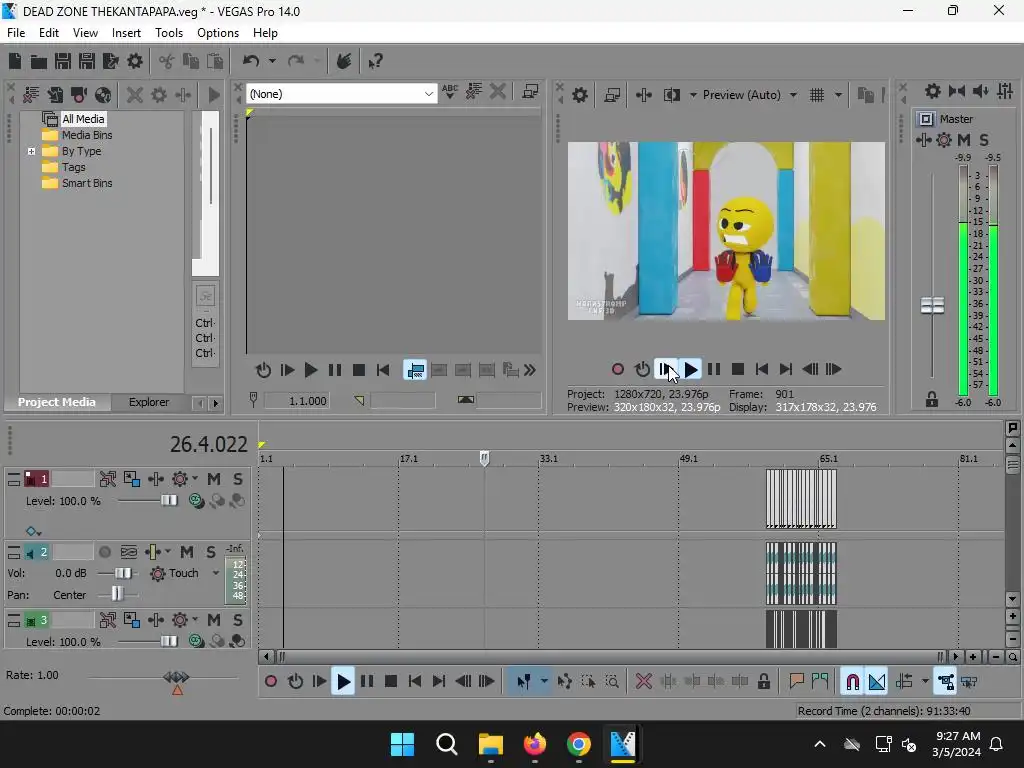Open the Tools menu

click(x=168, y=33)
